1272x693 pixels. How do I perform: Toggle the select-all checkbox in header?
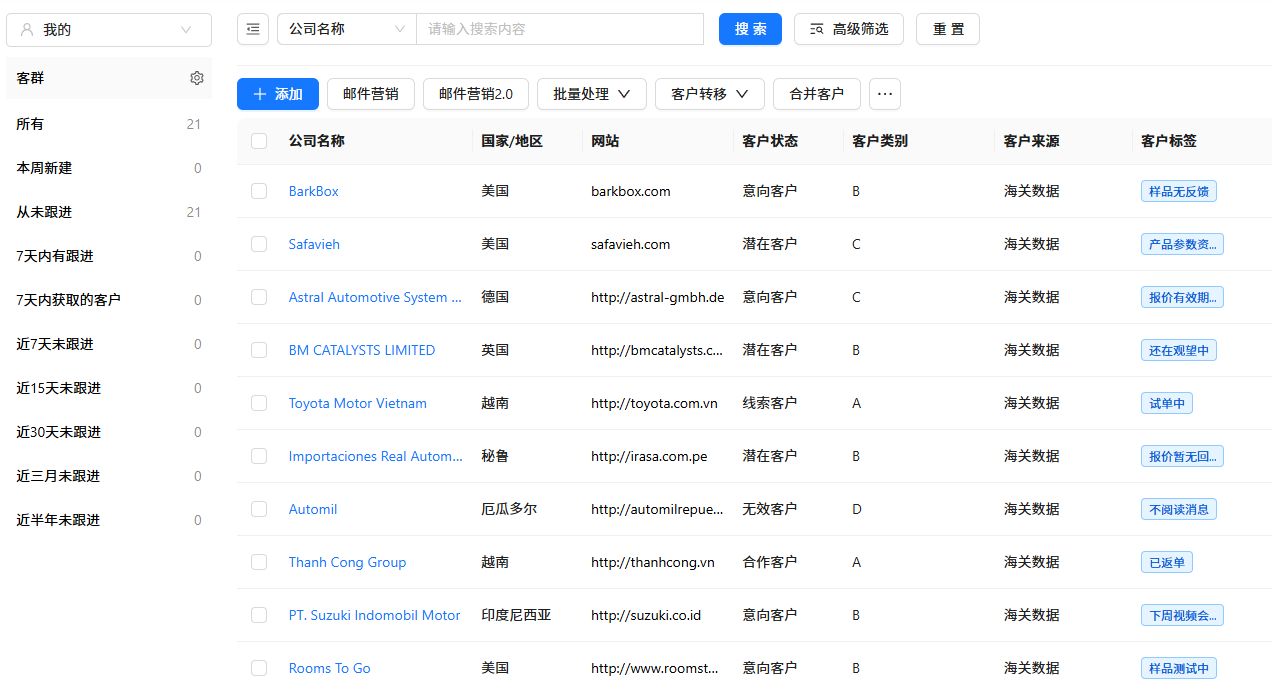[x=259, y=141]
